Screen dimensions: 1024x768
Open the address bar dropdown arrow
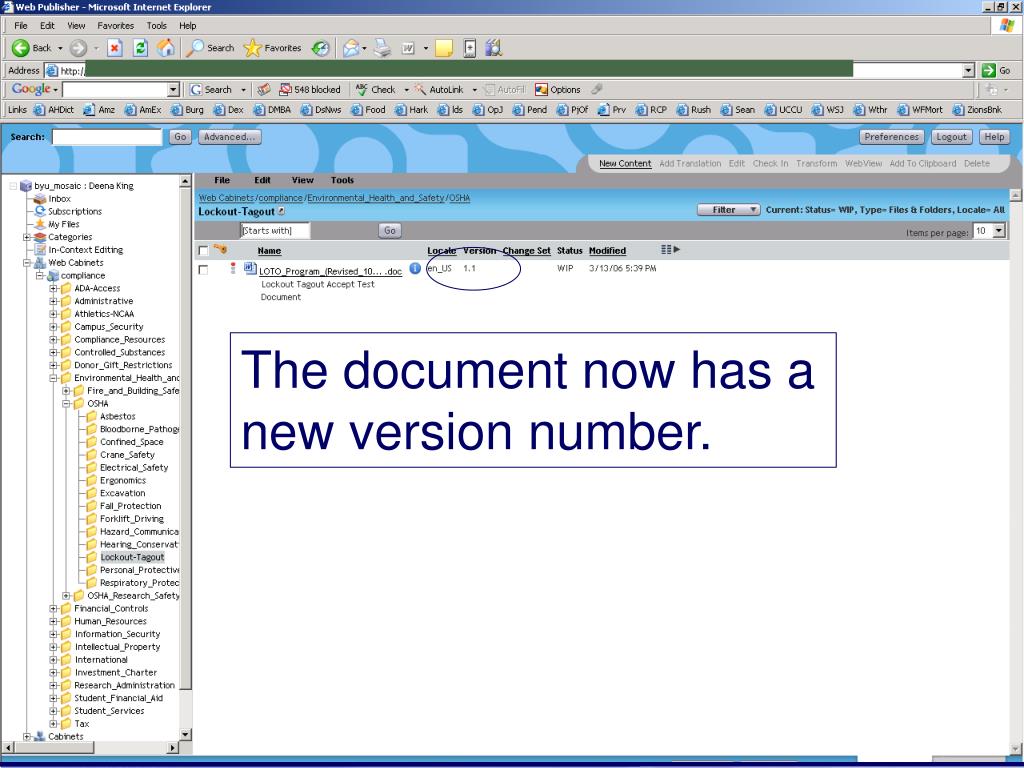[x=968, y=70]
